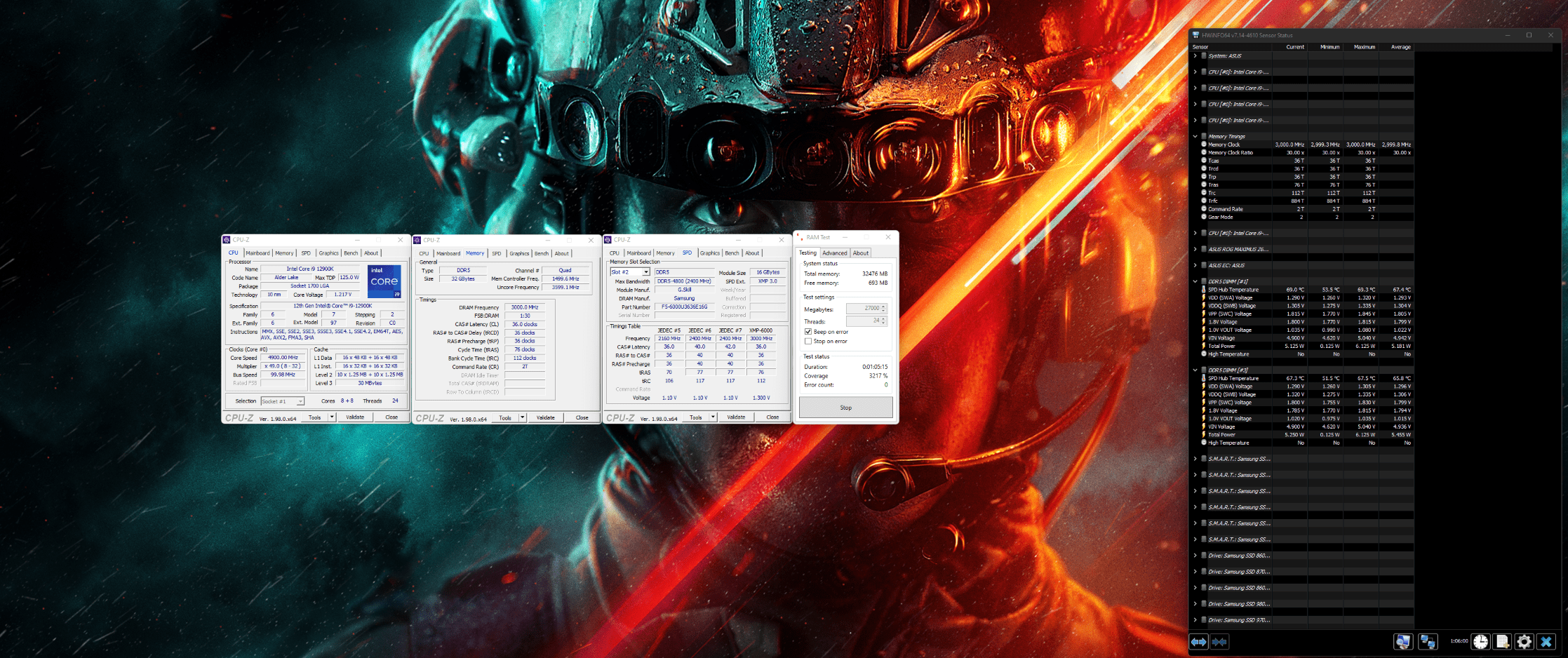Open HWiNFO sensor settings via the gear icon
The width and height of the screenshot is (1568, 658).
point(1524,642)
